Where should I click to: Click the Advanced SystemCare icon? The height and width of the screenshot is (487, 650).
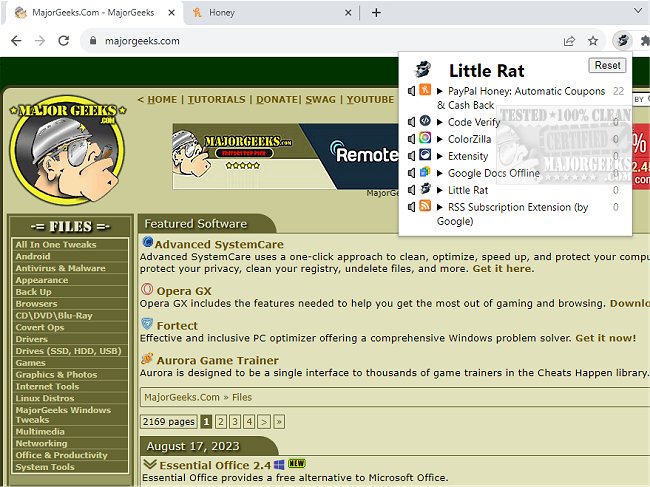[148, 242]
